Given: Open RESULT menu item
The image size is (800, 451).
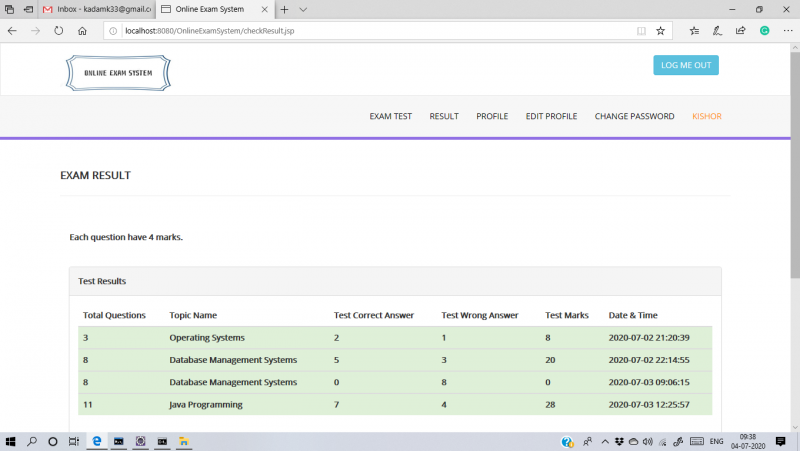Looking at the screenshot, I should (x=444, y=116).
